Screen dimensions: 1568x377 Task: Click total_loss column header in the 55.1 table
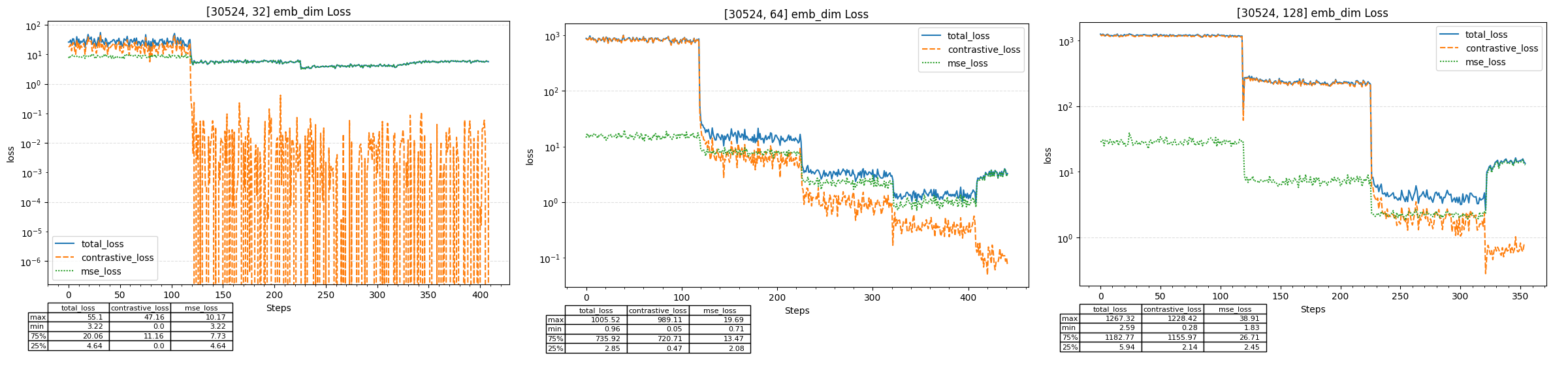[x=78, y=308]
